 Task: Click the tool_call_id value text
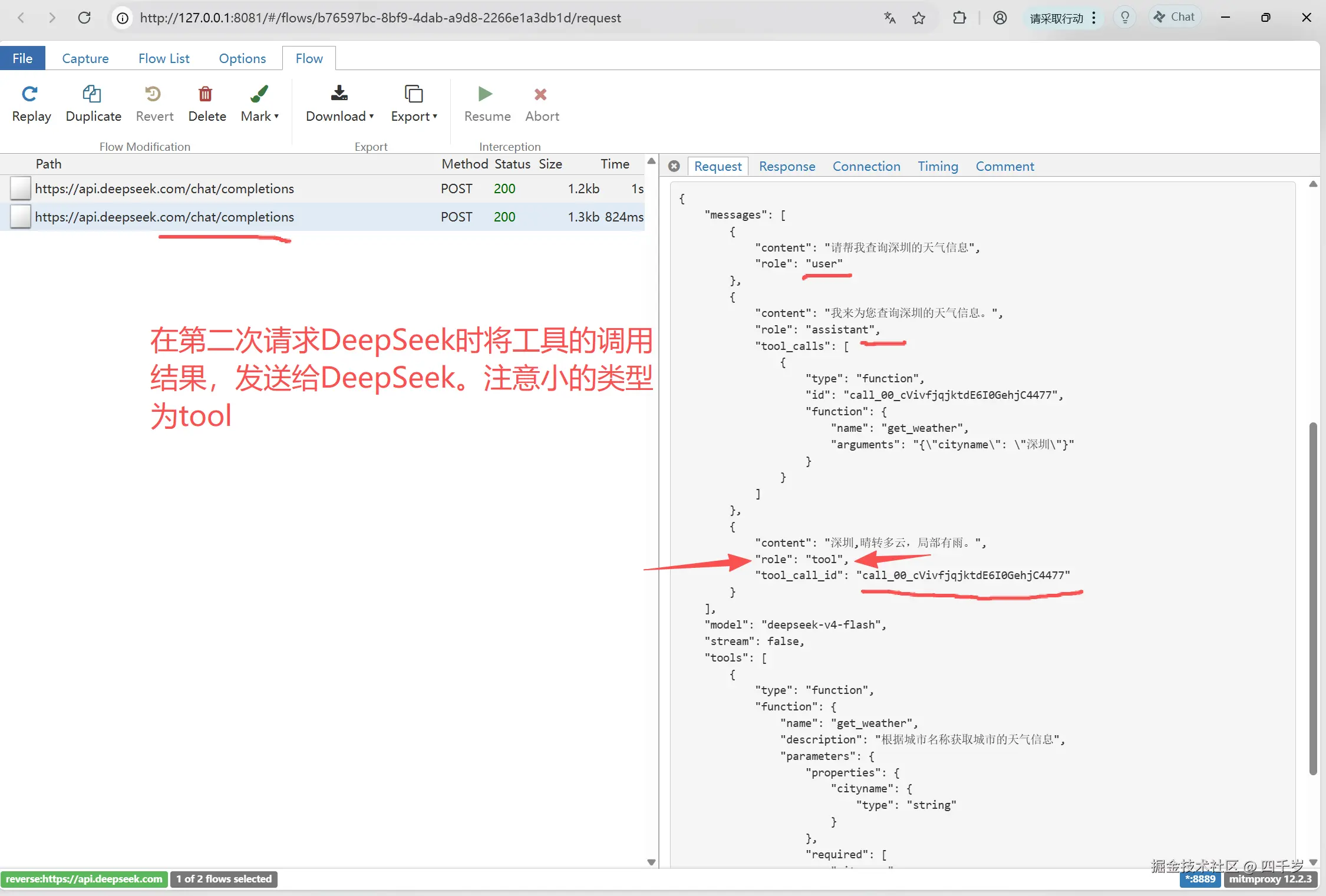pyautogui.click(x=963, y=575)
